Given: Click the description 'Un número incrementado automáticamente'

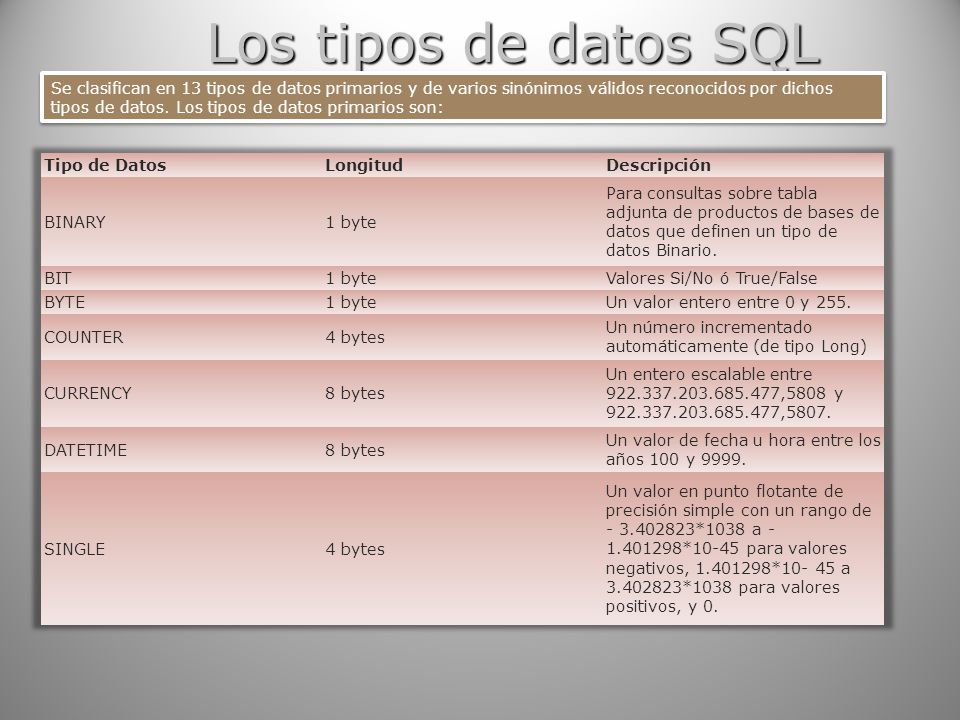Looking at the screenshot, I should tap(736, 336).
